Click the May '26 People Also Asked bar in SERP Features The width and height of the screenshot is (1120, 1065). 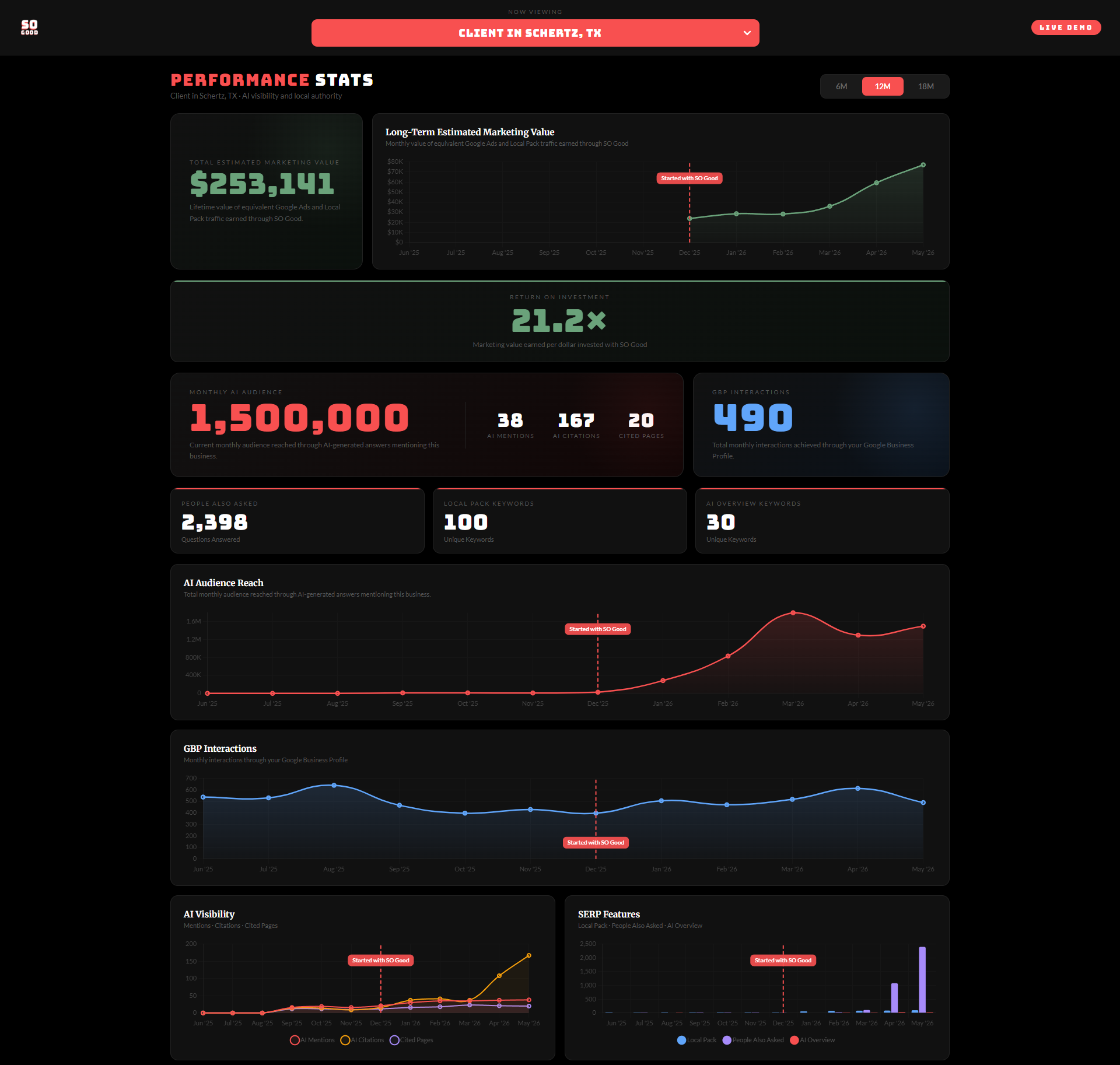[922, 980]
